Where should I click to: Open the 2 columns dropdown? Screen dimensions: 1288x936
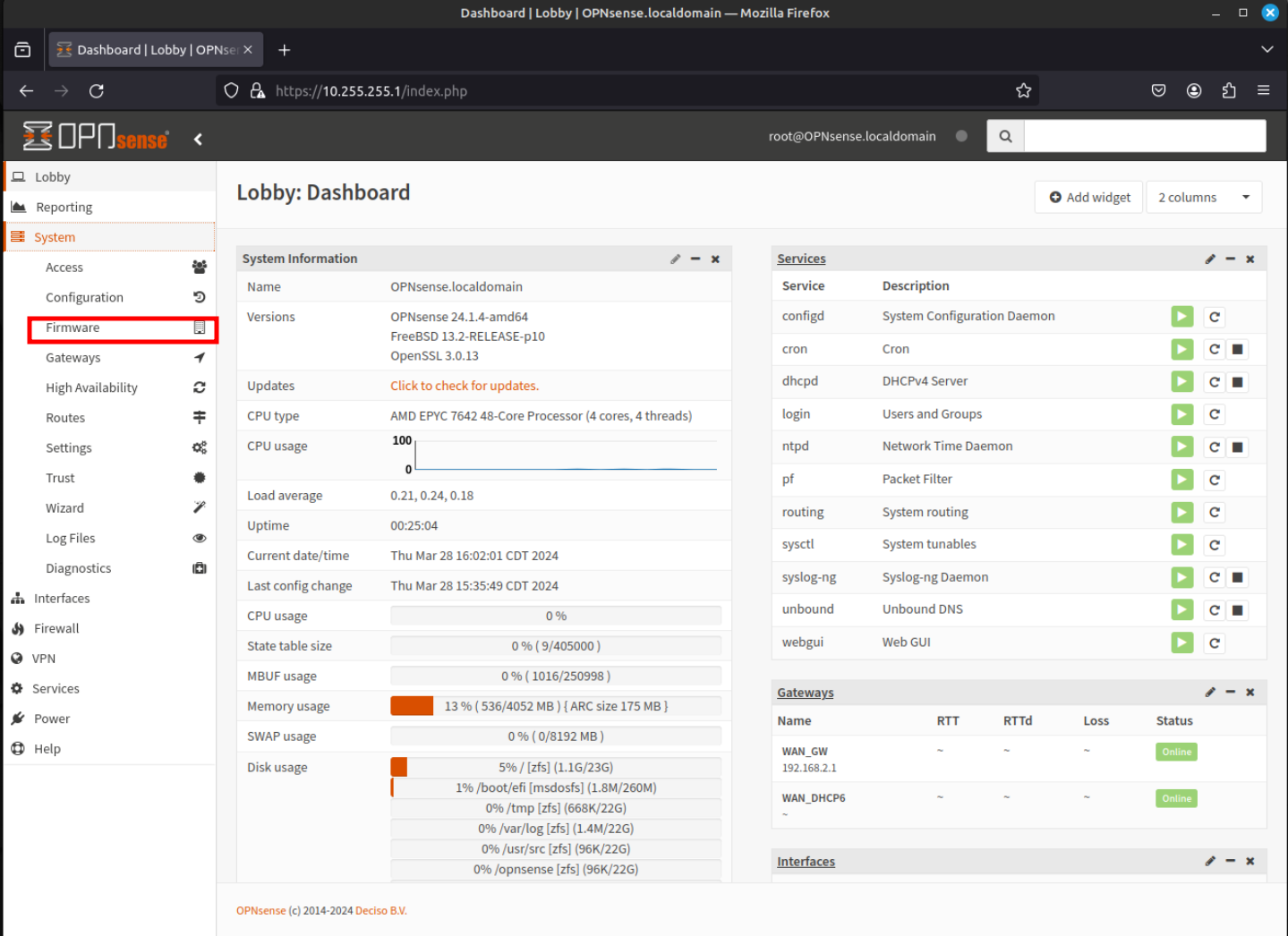(1204, 197)
